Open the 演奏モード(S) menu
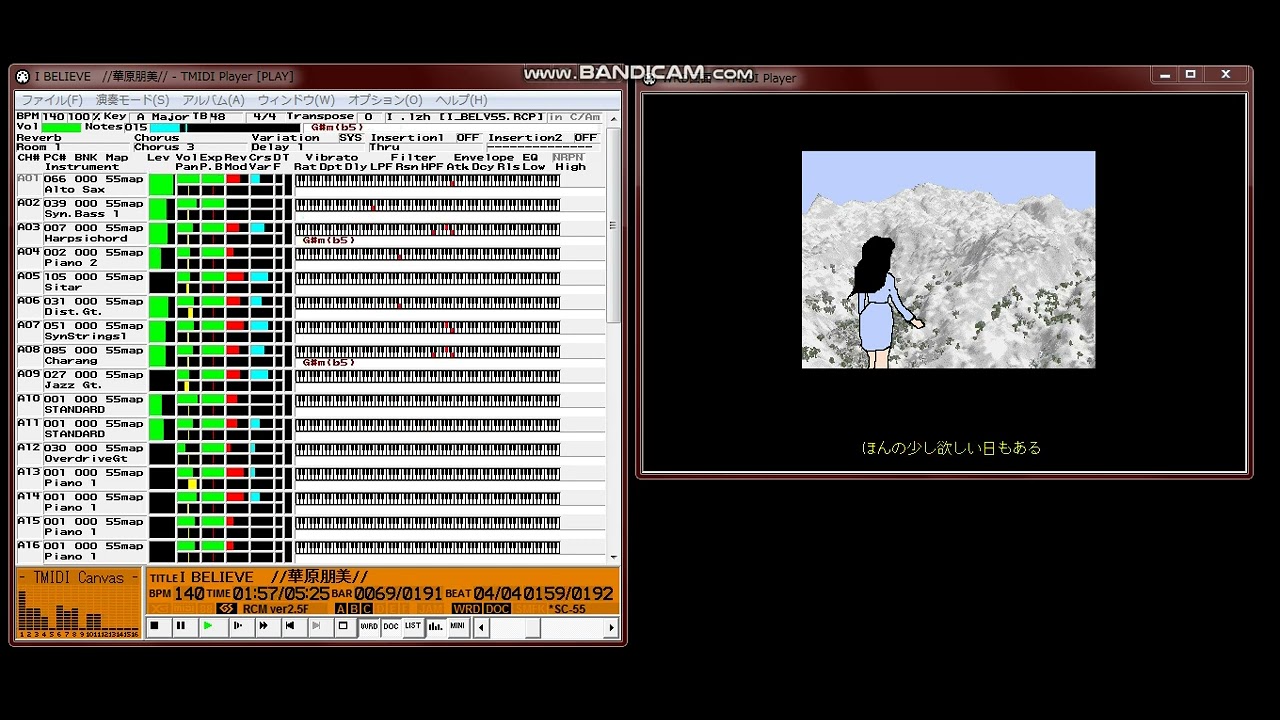This screenshot has height=720, width=1280. click(x=132, y=100)
